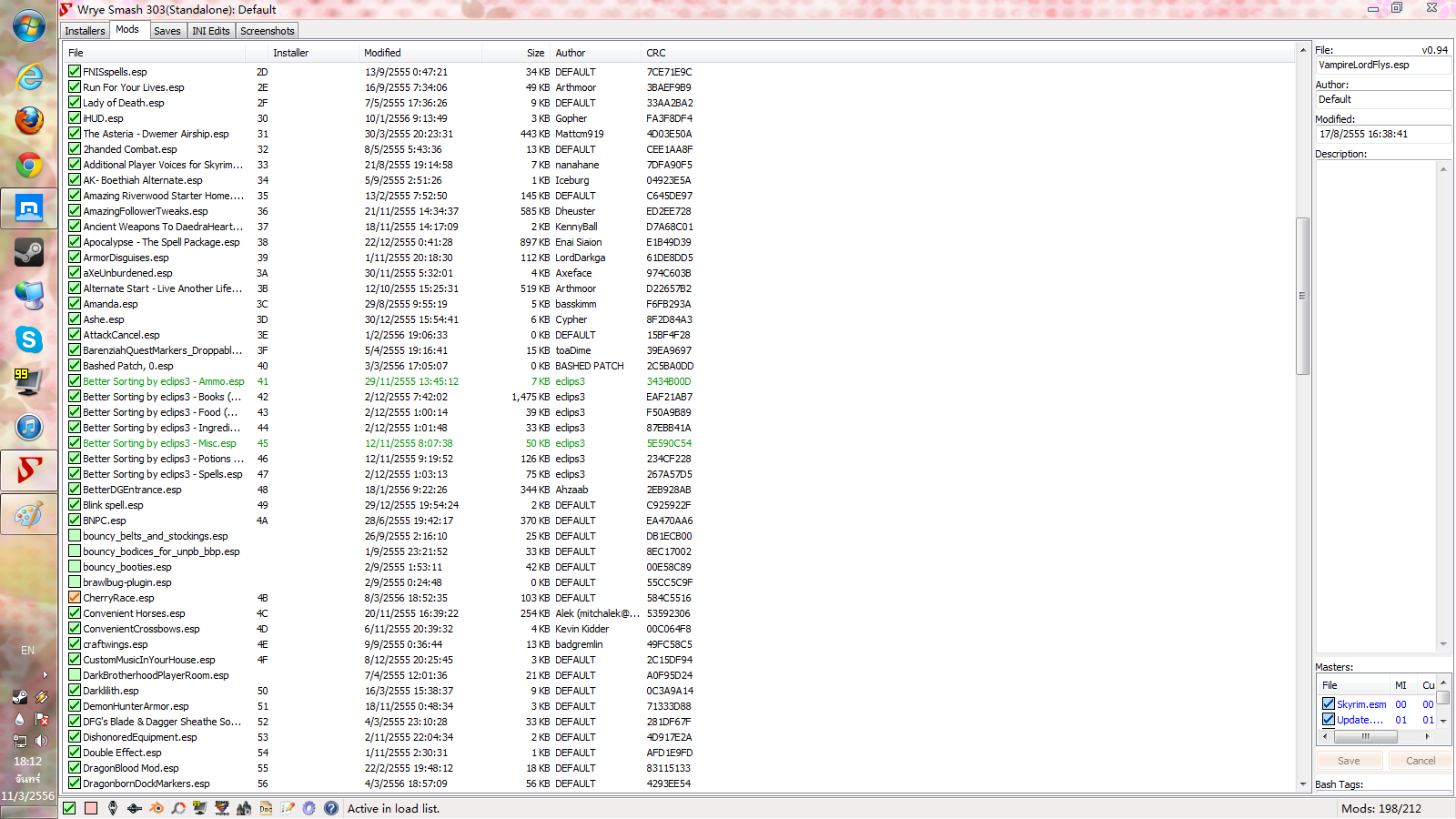1456x819 pixels.
Task: Toggle Skyrim.esm checkbox in Masters list
Action: [x=1329, y=703]
